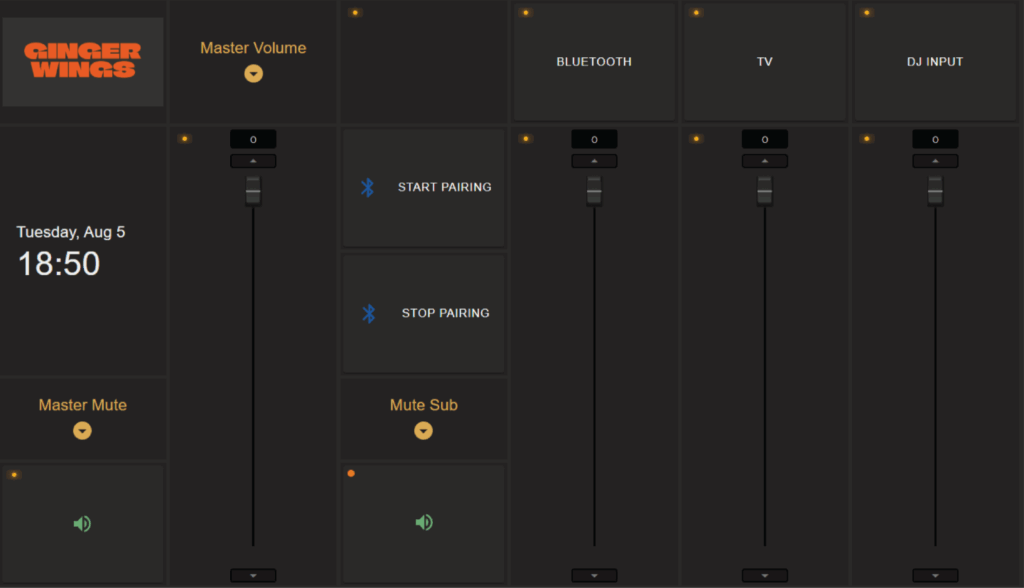Decrease TV level with bottom arrow
Image resolution: width=1024 pixels, height=588 pixels.
pyautogui.click(x=765, y=575)
